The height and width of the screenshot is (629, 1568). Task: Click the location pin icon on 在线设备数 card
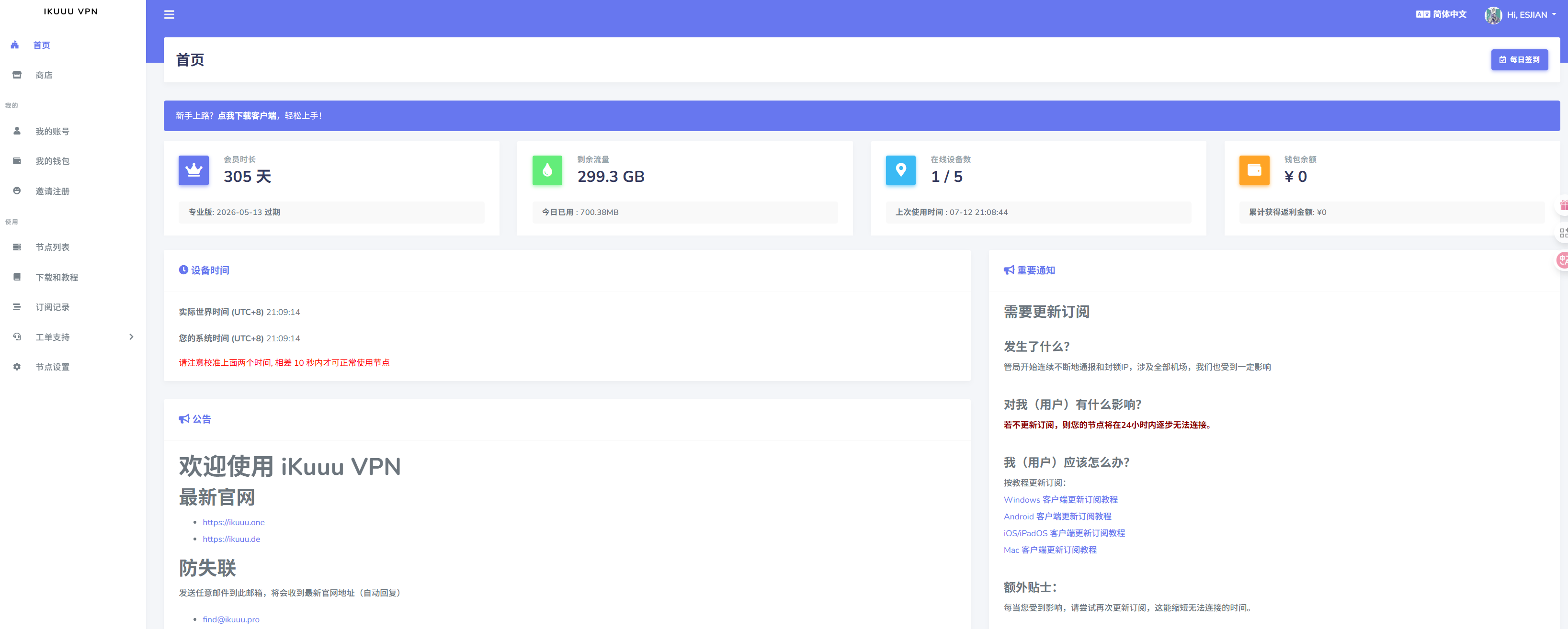pos(901,170)
